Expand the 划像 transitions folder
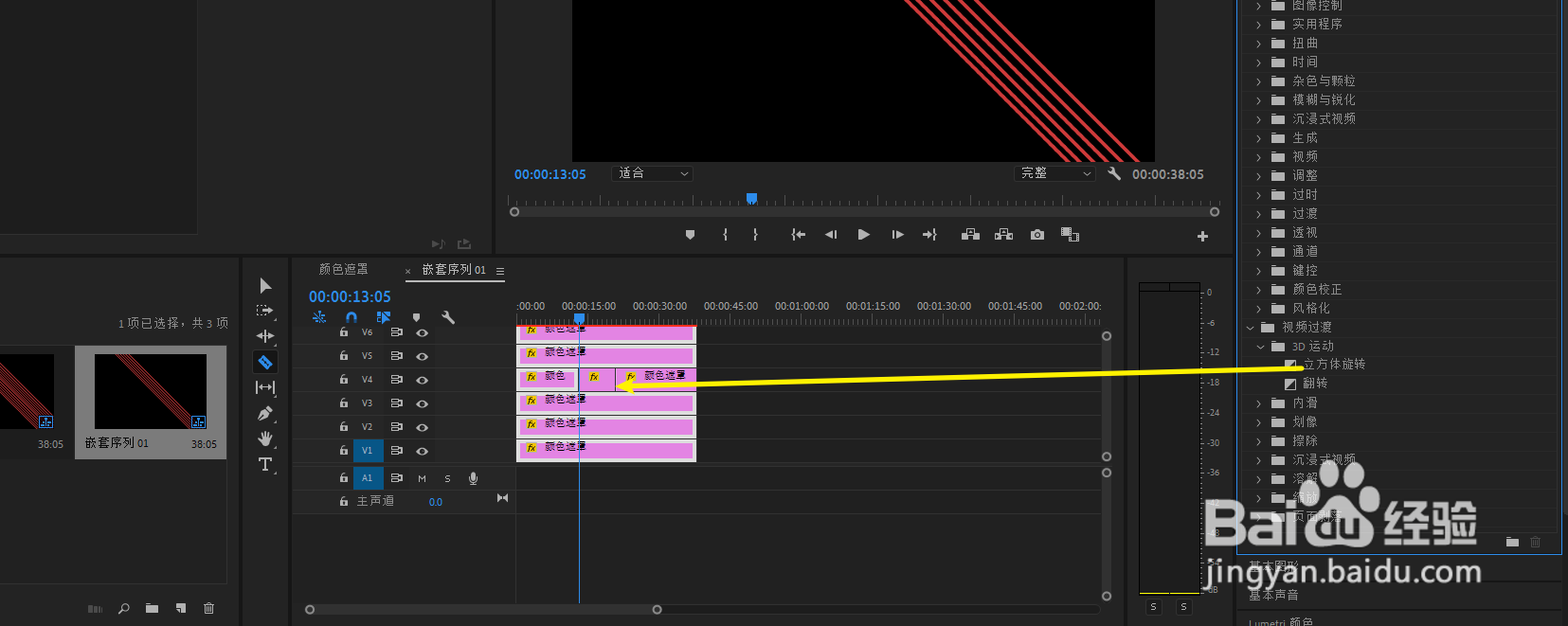 (1259, 422)
